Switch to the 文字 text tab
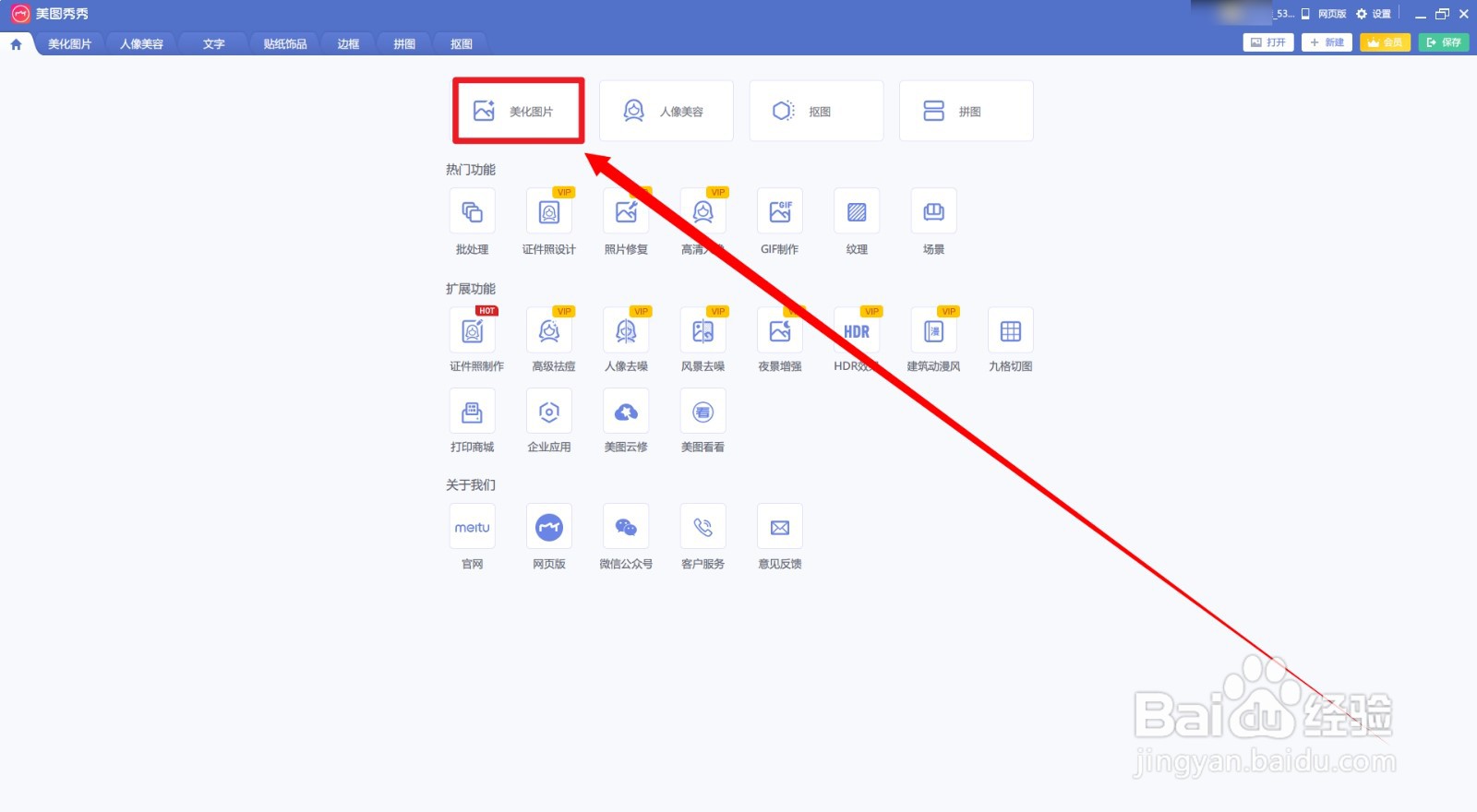Image resolution: width=1477 pixels, height=812 pixels. (213, 43)
